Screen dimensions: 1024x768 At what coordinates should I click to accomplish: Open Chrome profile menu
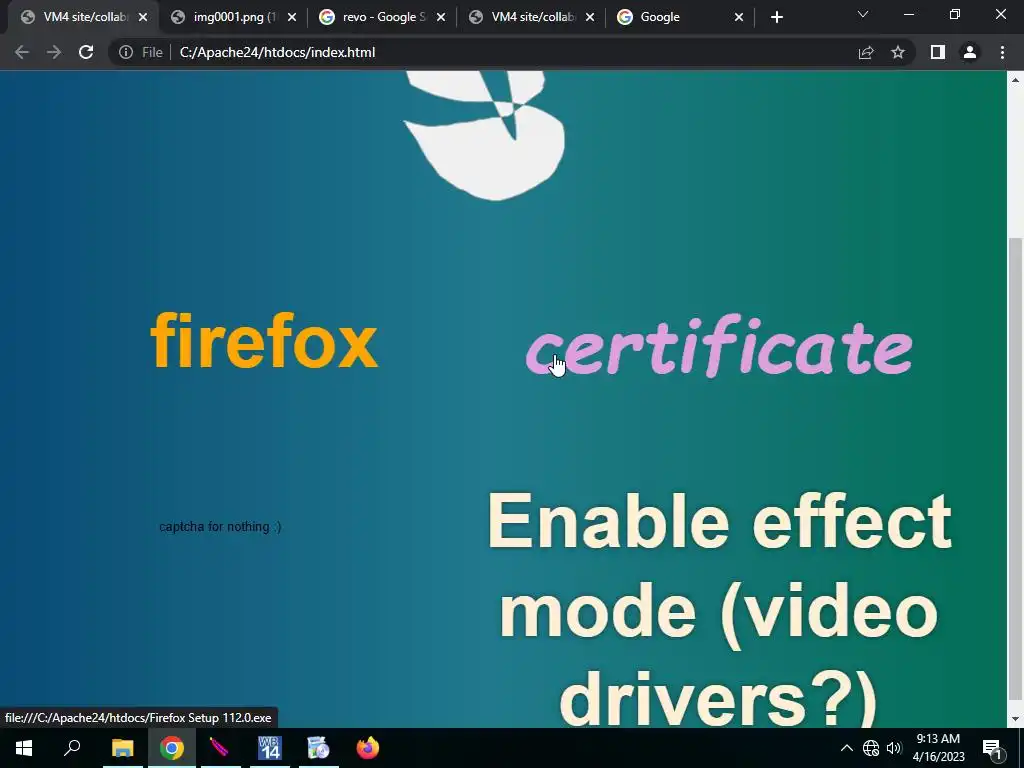[970, 52]
